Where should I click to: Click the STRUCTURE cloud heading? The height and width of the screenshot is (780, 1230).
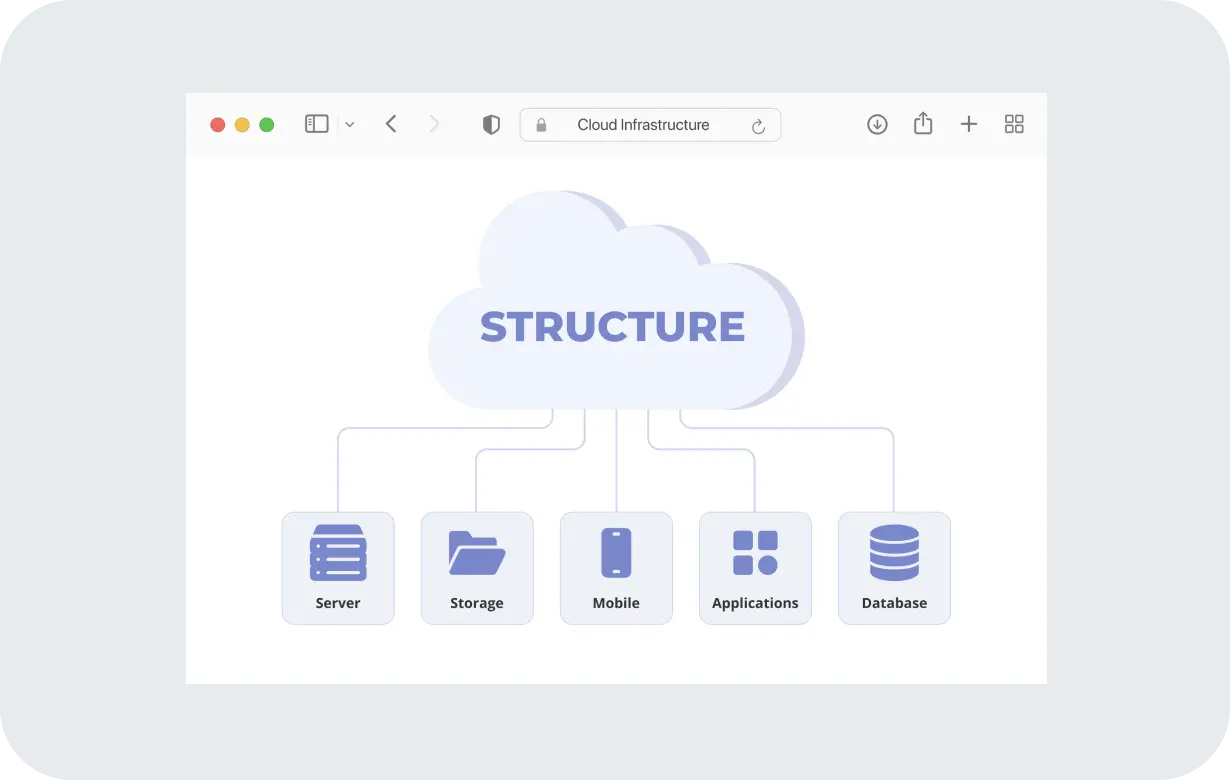point(613,327)
